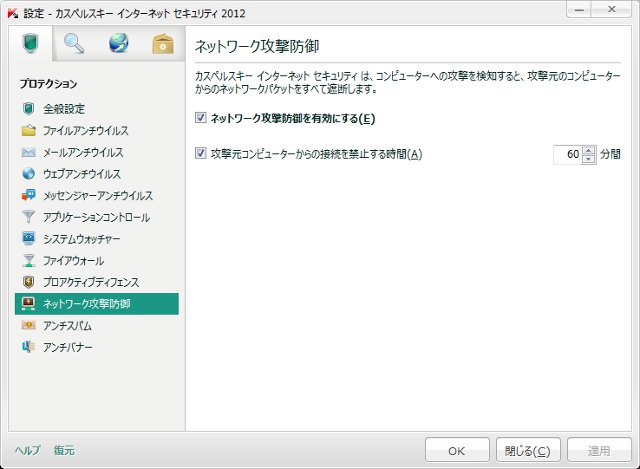Increase block time with up arrow
This screenshot has width=640, height=469.
pos(588,150)
